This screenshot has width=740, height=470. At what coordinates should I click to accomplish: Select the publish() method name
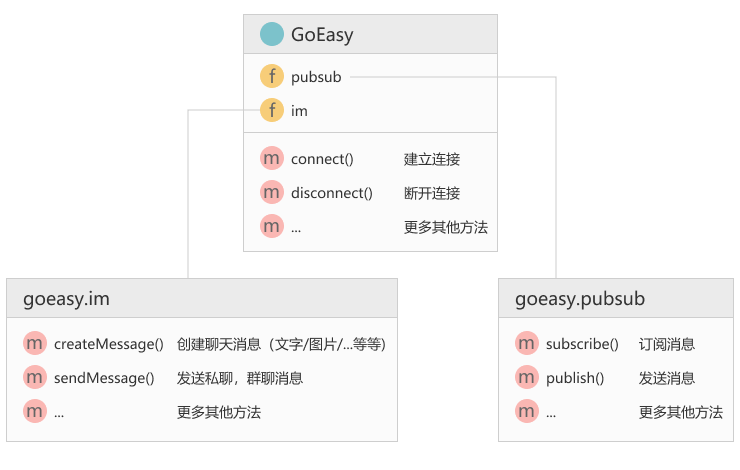coord(575,378)
